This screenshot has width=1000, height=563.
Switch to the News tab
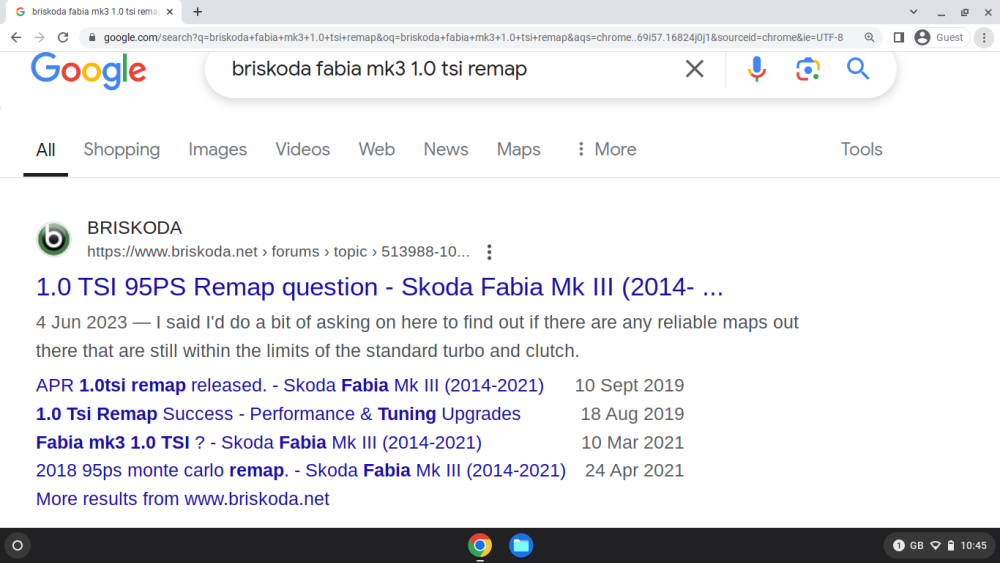(x=446, y=149)
